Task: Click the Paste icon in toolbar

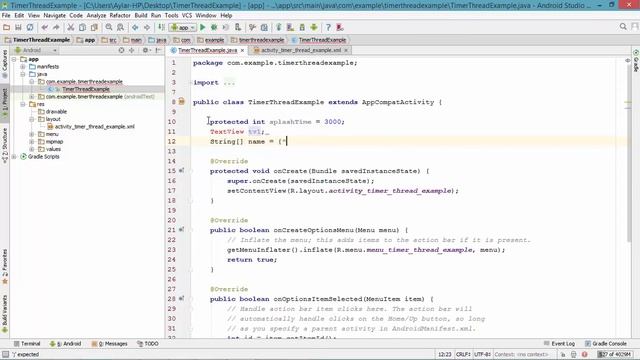Action: tap(94, 27)
